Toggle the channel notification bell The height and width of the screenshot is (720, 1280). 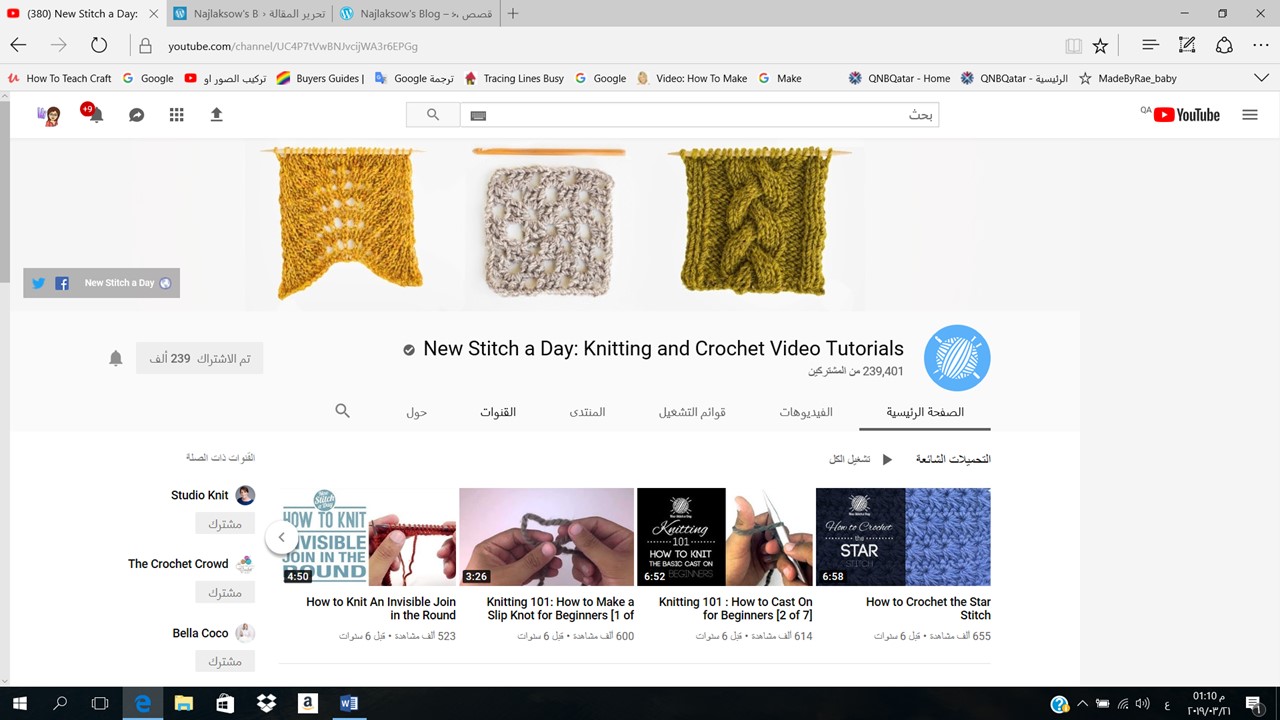[115, 358]
